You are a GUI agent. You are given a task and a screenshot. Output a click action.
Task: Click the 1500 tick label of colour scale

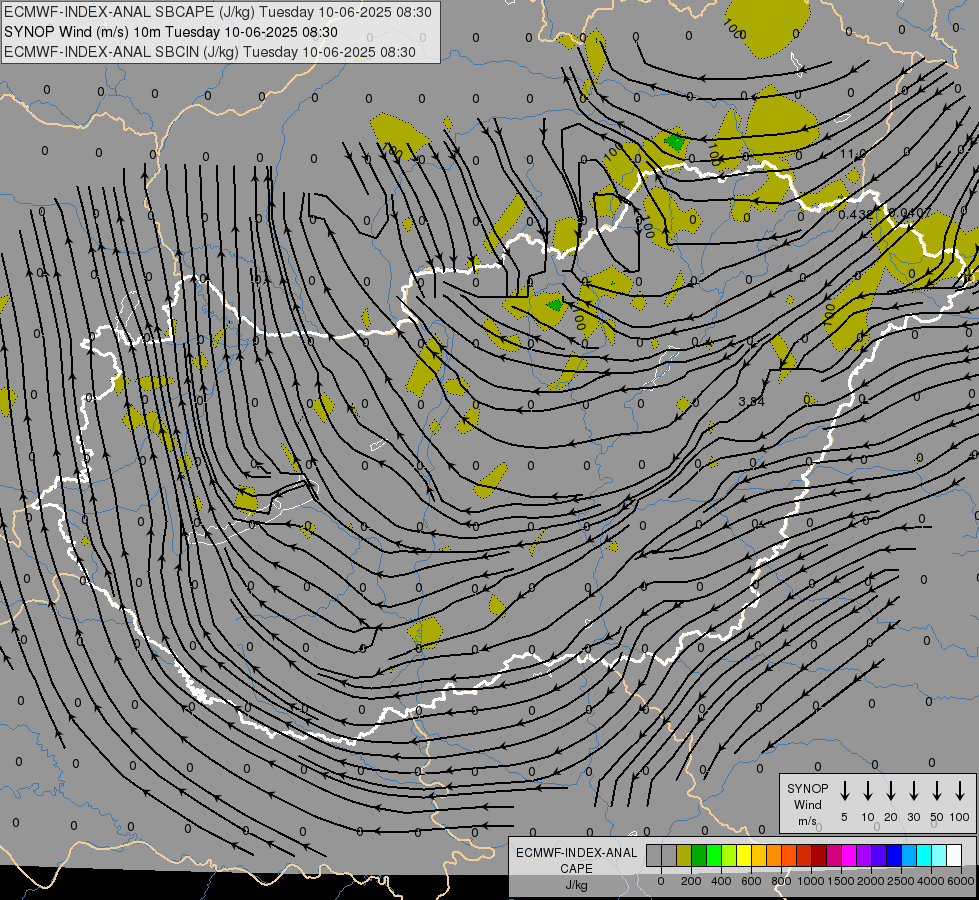841,881
